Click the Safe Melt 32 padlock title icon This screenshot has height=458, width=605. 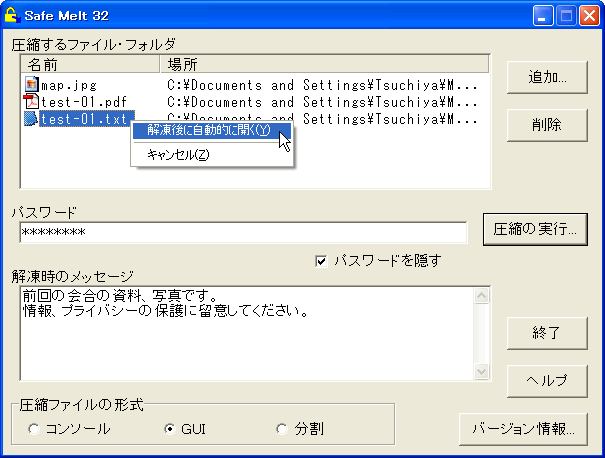coord(12,15)
